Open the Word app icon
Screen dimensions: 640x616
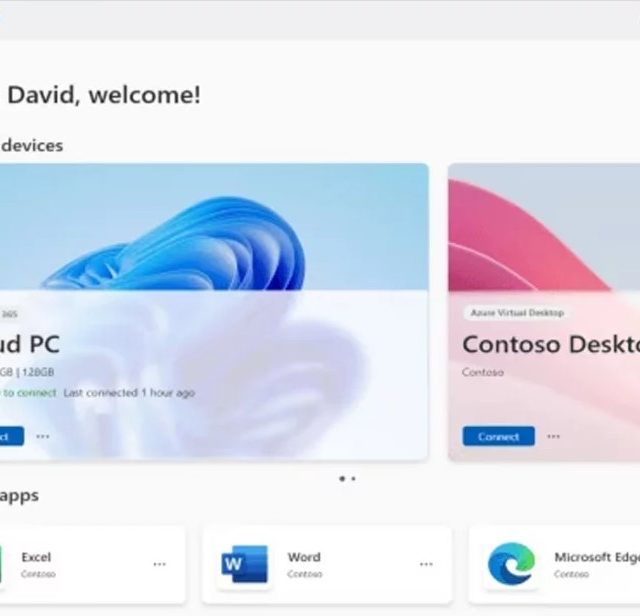[x=244, y=564]
